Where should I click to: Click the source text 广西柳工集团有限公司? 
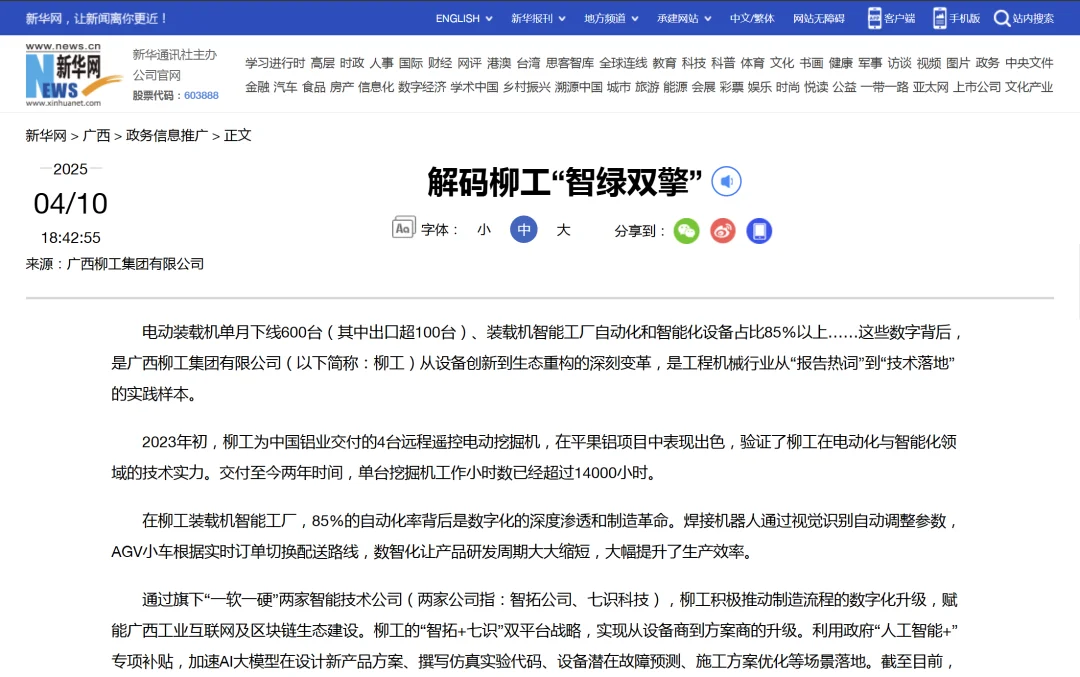click(135, 264)
